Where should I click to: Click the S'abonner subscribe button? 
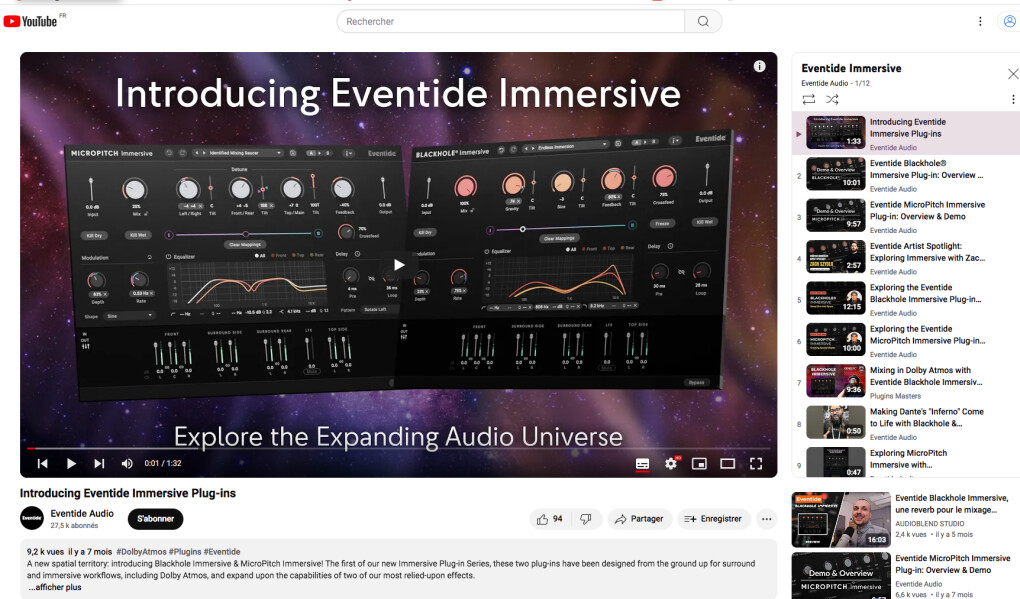pos(155,519)
